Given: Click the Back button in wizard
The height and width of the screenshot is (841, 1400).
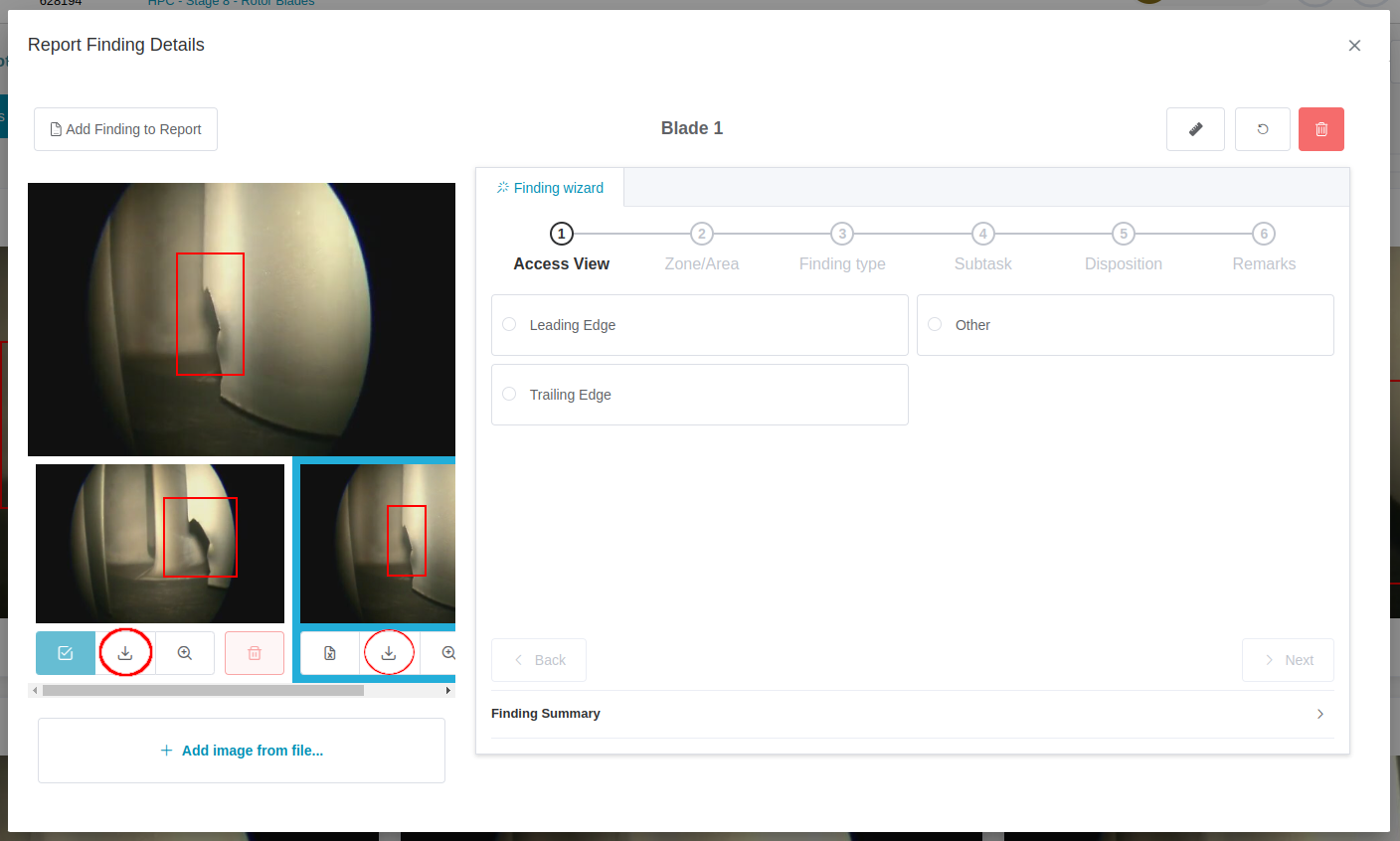Looking at the screenshot, I should click(539, 660).
